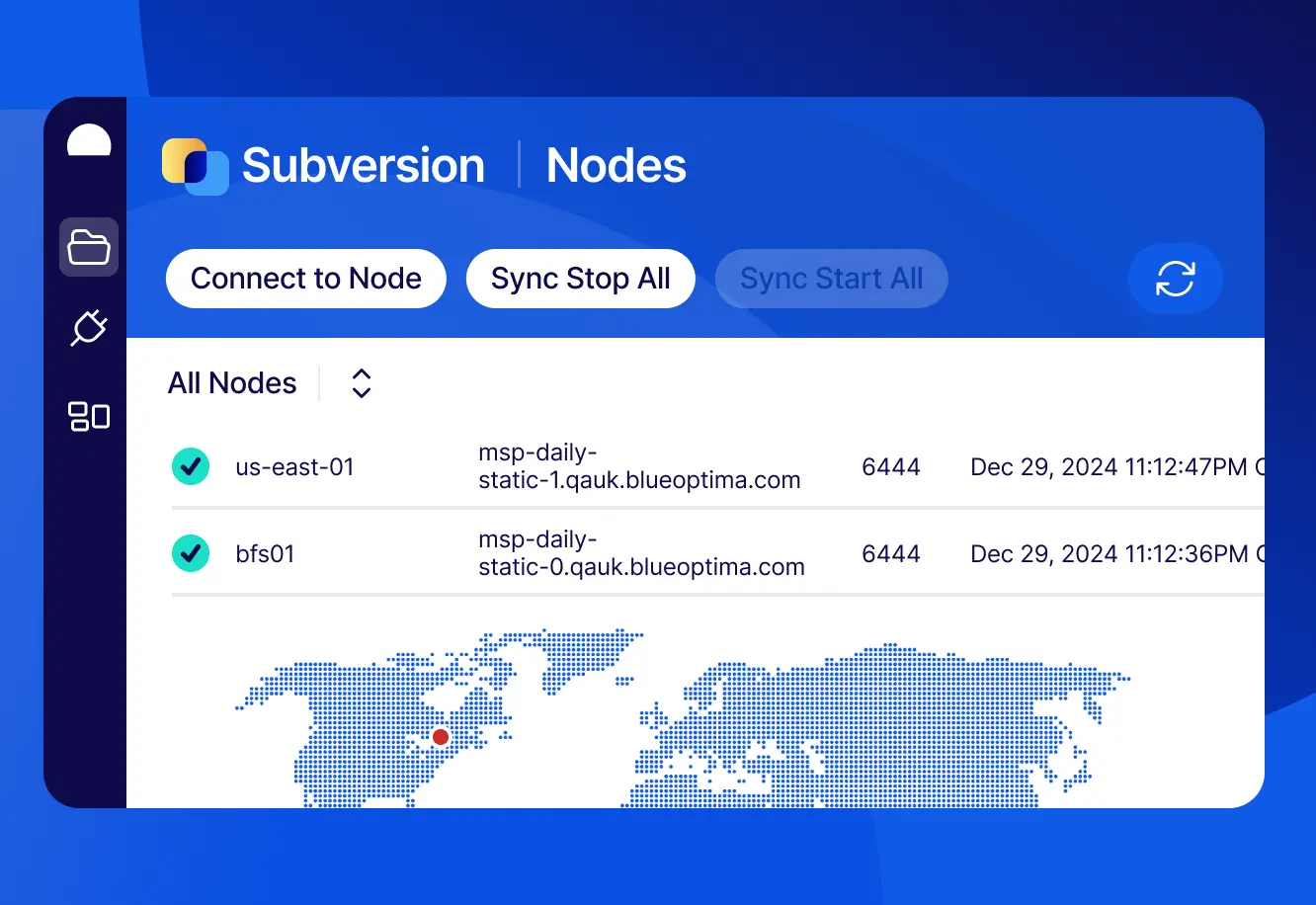The width and height of the screenshot is (1316, 905).
Task: Click the Subversion title text
Action: (364, 166)
